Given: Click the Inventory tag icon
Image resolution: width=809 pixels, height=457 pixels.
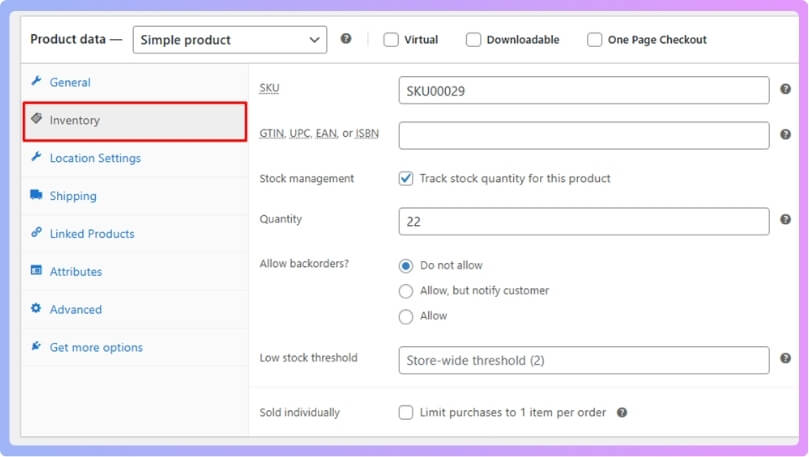Looking at the screenshot, I should (x=36, y=119).
